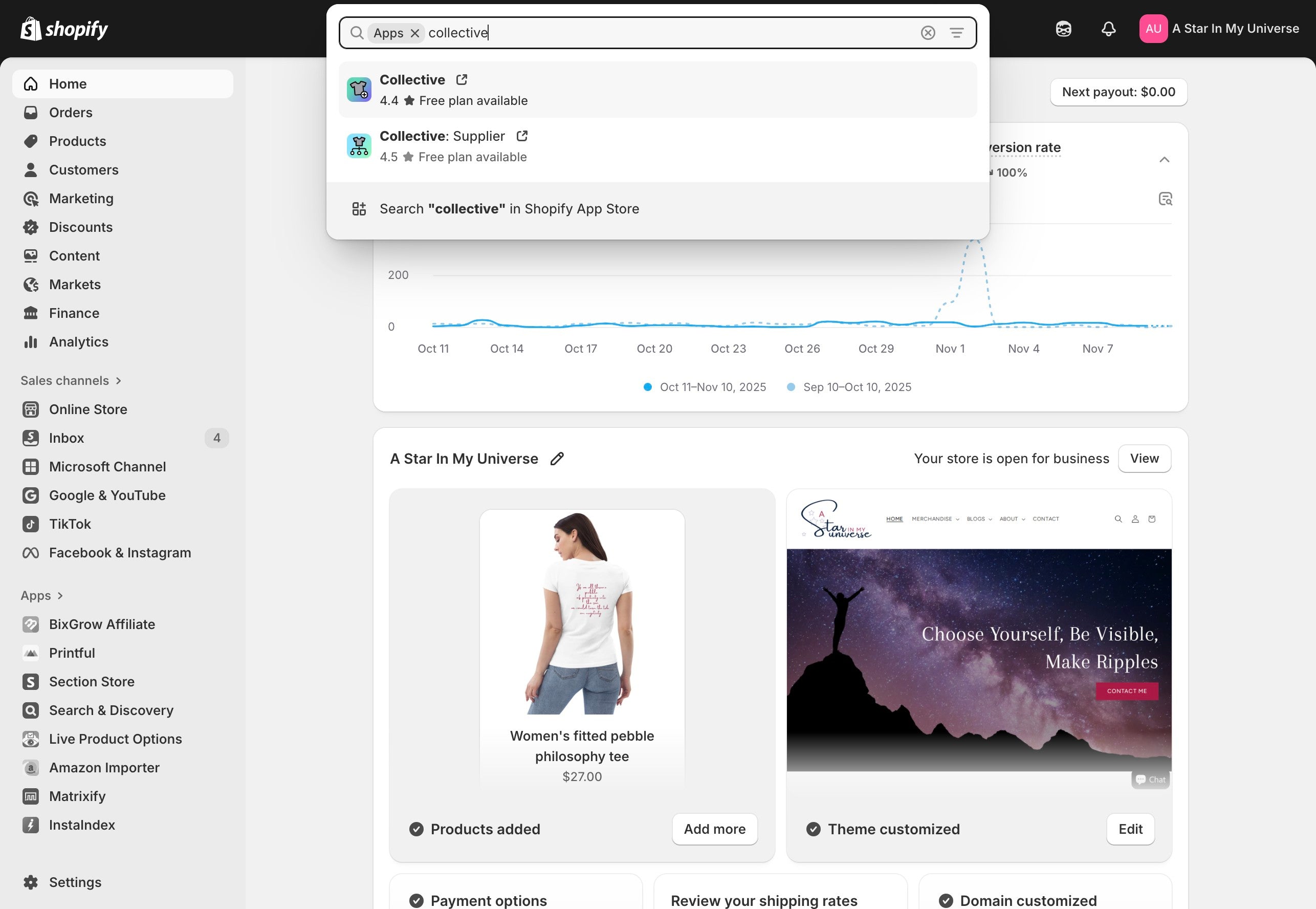Click the pencil icon next to store name
This screenshot has width=1316, height=909.
557,459
